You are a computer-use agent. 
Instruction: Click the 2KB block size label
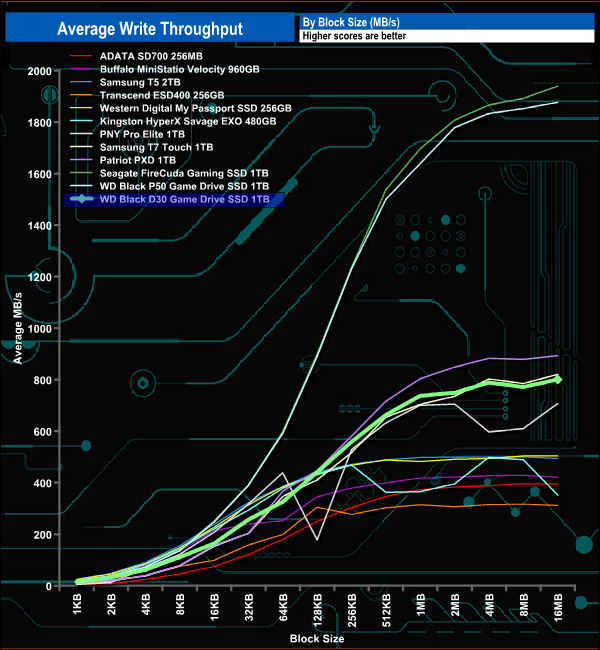[111, 604]
